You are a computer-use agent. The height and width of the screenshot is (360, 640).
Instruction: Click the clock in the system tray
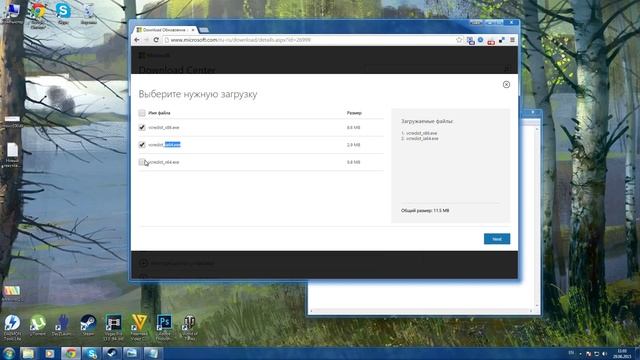click(x=622, y=353)
